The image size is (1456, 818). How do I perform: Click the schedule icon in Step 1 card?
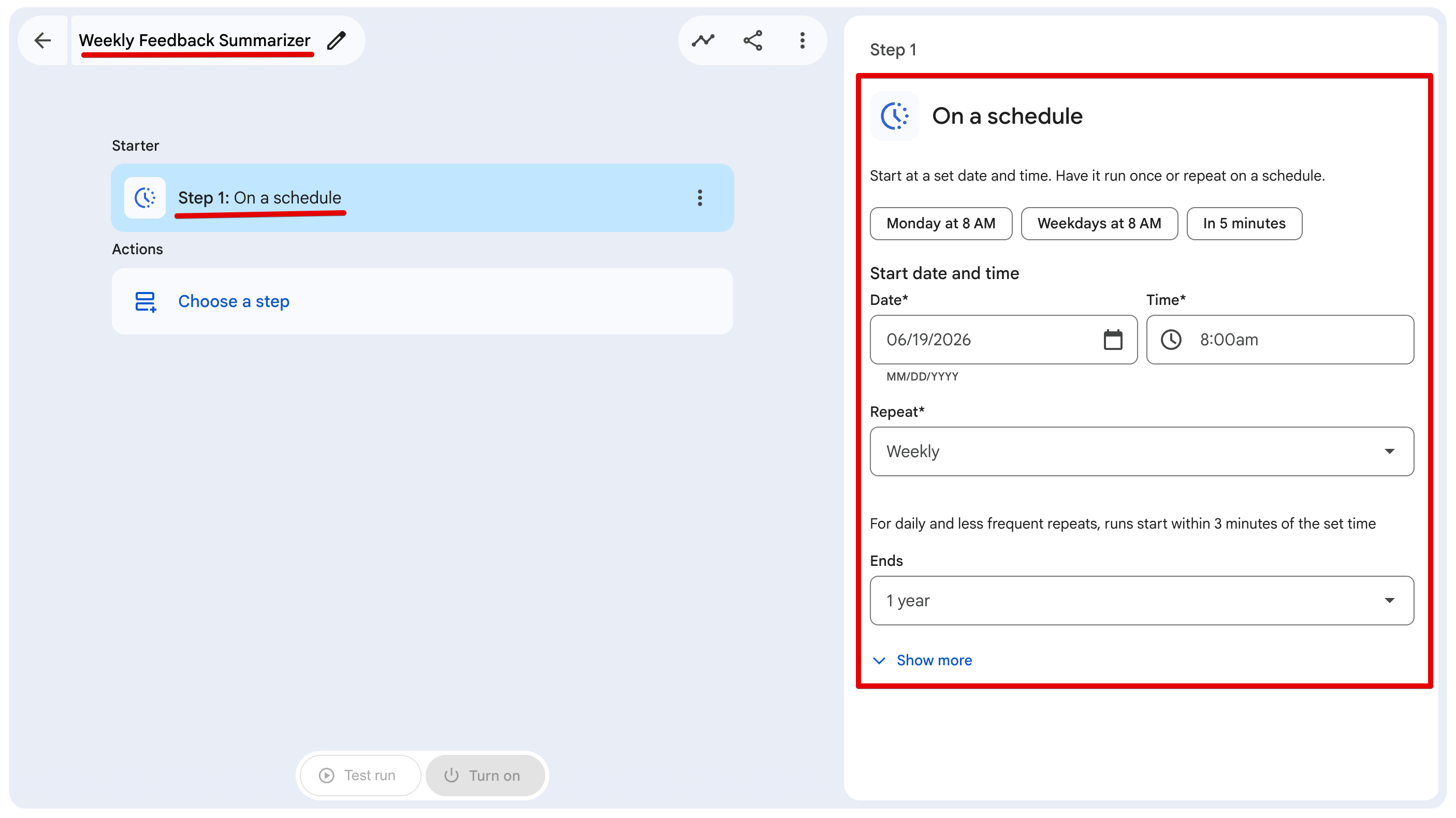coord(144,198)
